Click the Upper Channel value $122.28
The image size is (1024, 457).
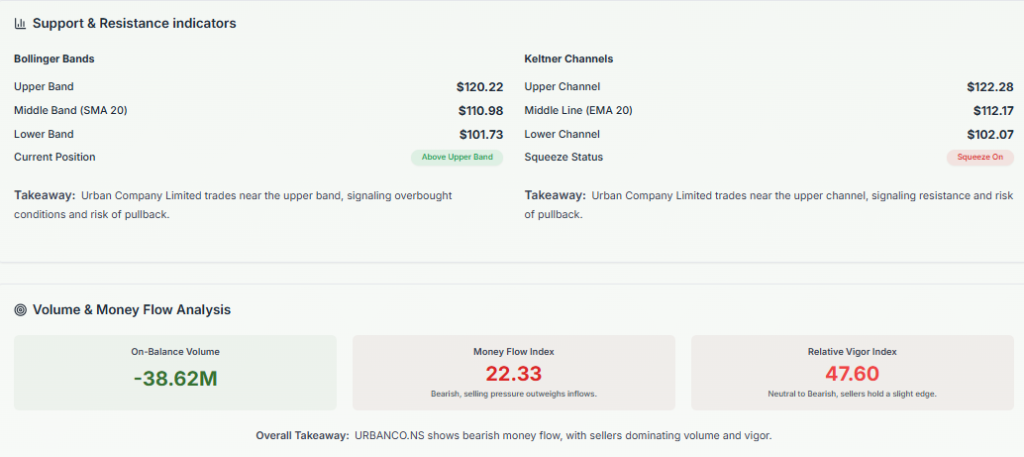coord(990,87)
